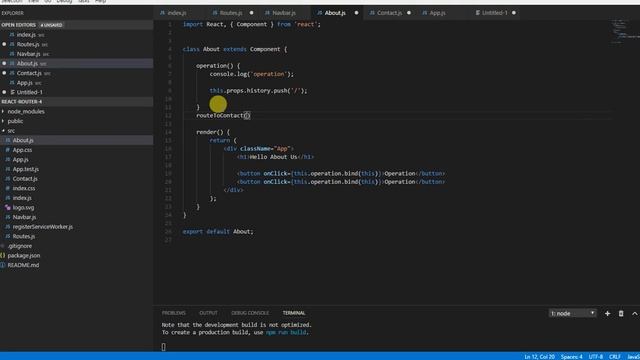Select About.js in the src folder
This screenshot has width=640, height=360.
(77, 140)
